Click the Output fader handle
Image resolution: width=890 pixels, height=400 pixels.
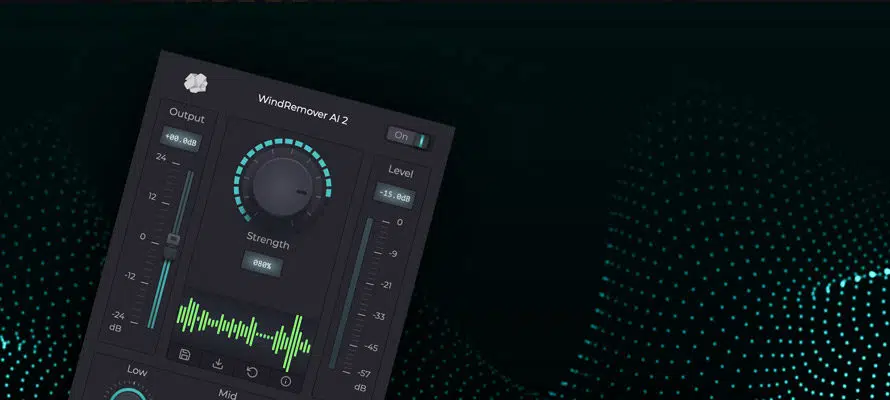click(171, 247)
